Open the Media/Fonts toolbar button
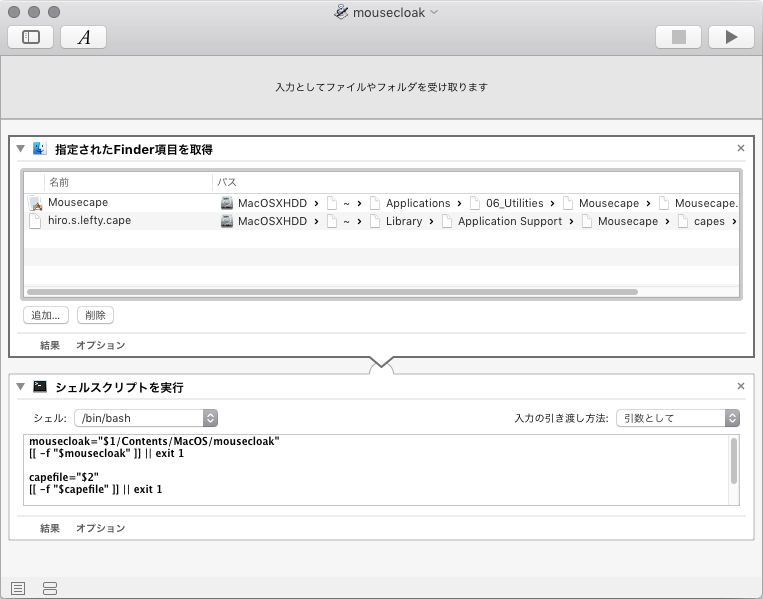Viewport: 763px width, 599px height. (x=84, y=37)
